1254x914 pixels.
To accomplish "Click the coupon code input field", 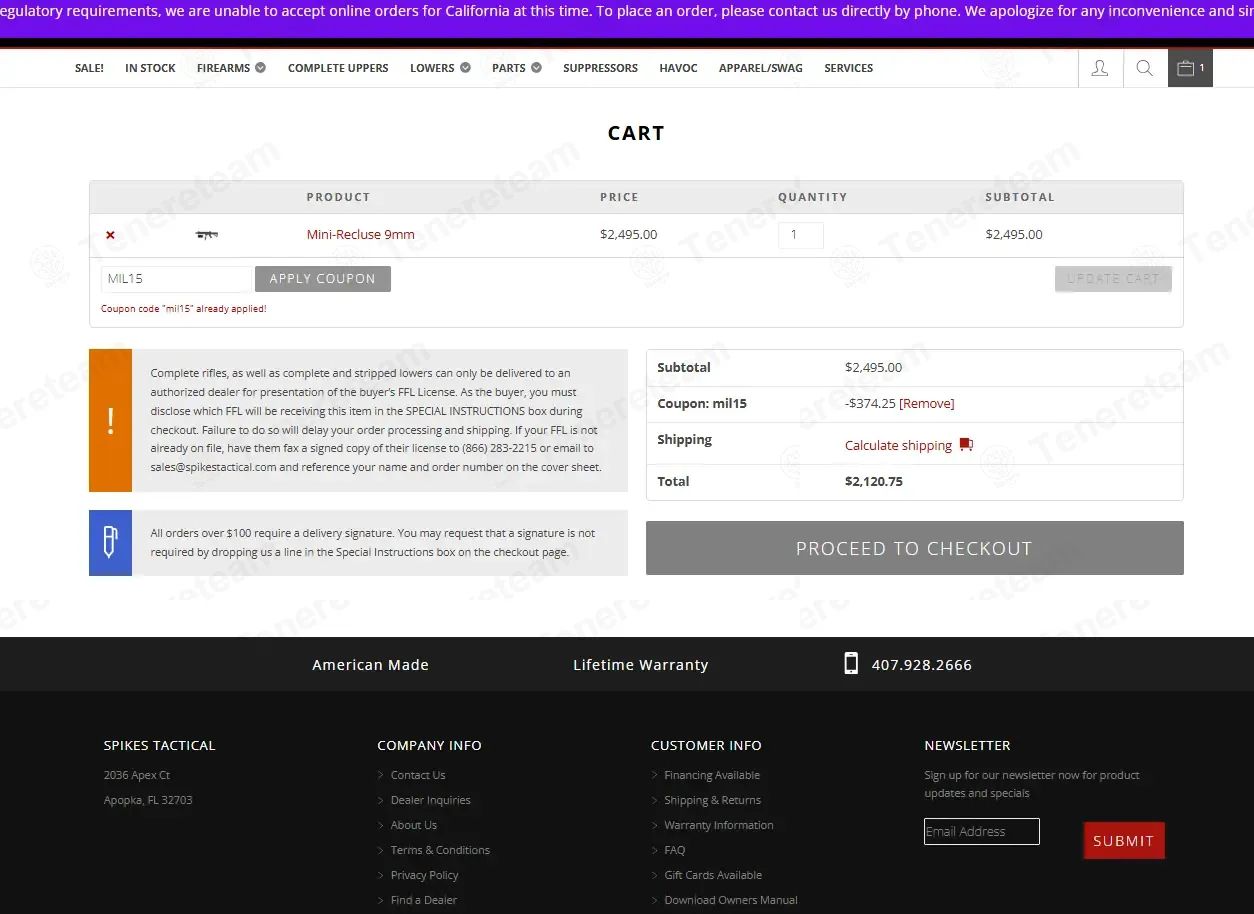I will (176, 279).
